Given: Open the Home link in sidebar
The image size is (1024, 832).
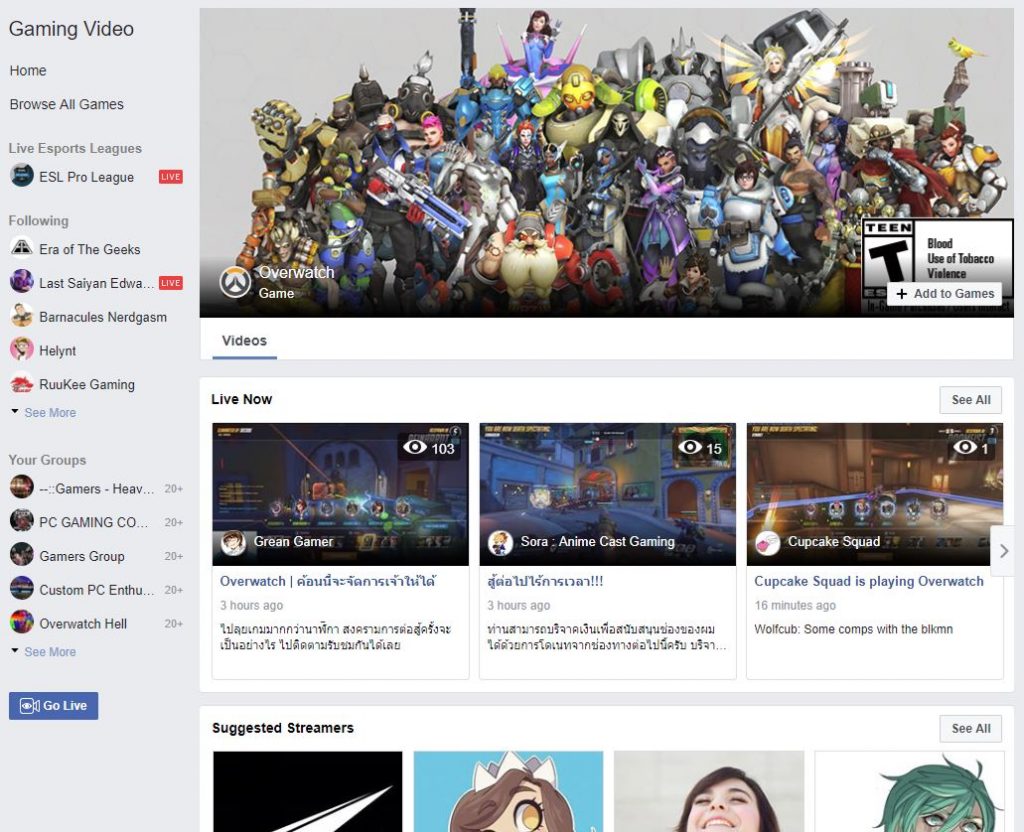Looking at the screenshot, I should coord(27,71).
